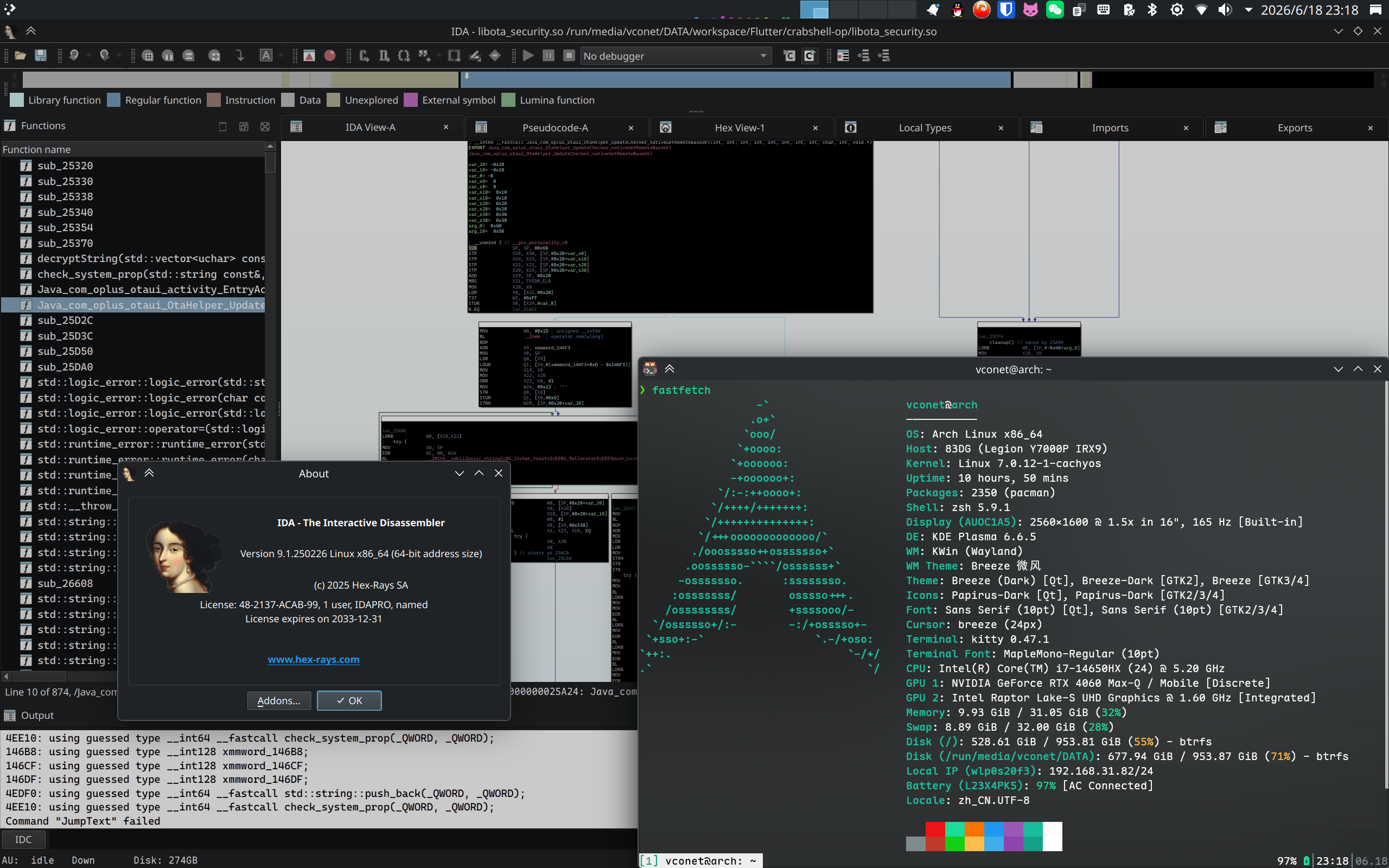
Task: Click the diamond-shaped toolbar icon
Action: point(495,56)
